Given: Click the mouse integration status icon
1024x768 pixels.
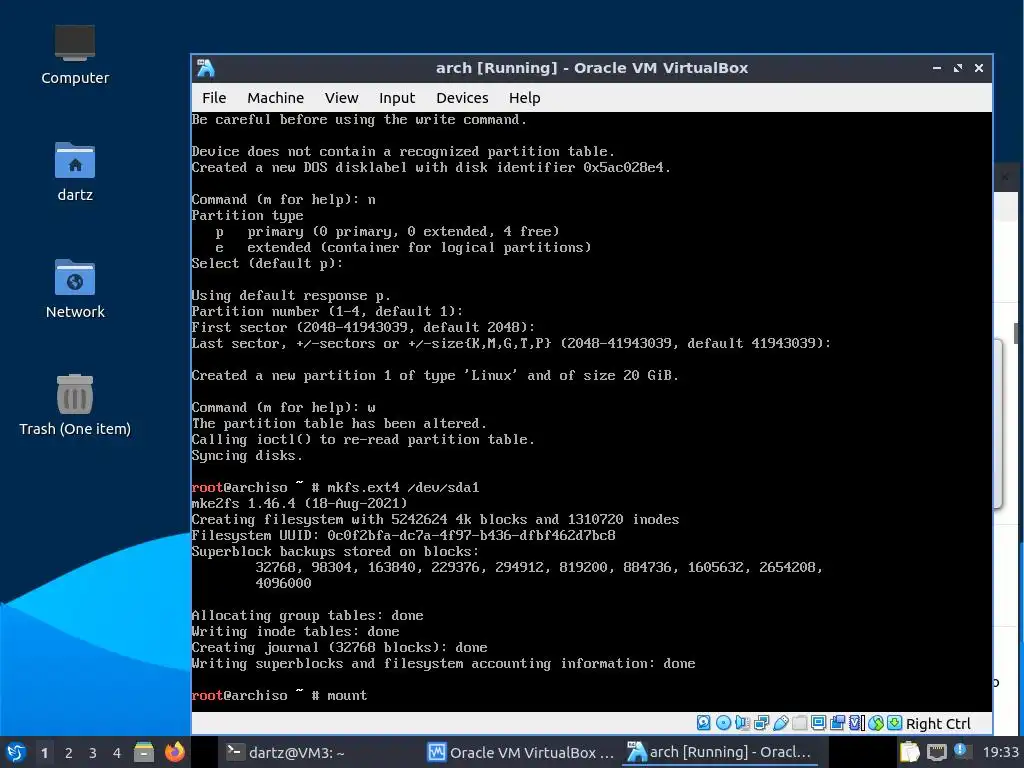Looking at the screenshot, I should [876, 723].
